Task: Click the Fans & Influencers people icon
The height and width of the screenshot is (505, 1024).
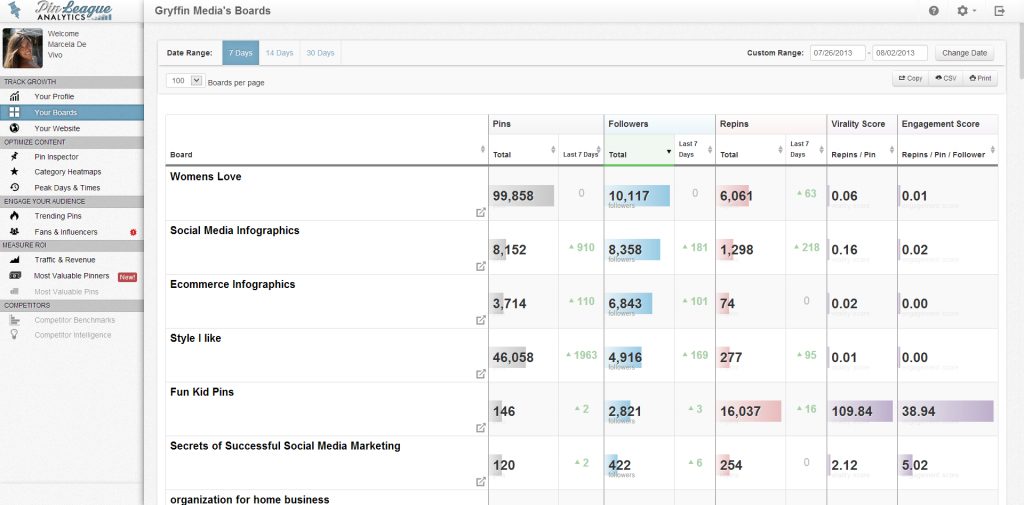Action: 14,232
